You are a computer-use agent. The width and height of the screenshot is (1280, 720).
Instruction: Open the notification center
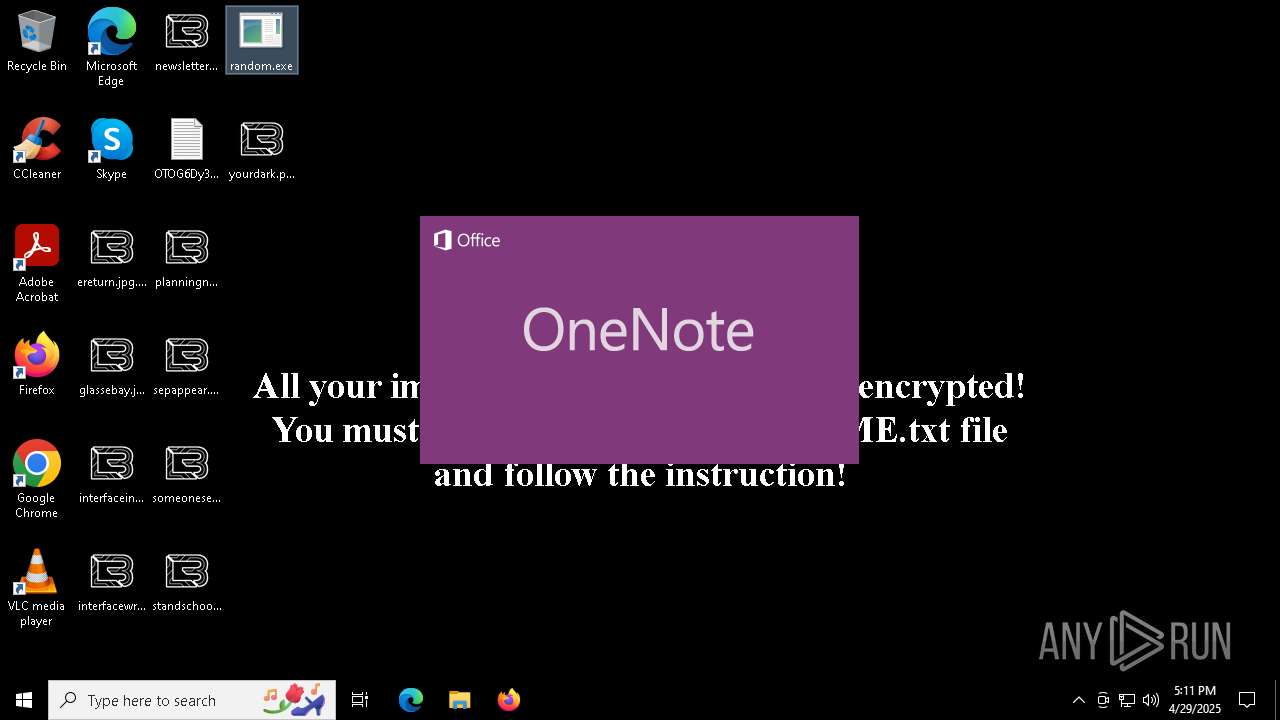pyautogui.click(x=1247, y=700)
